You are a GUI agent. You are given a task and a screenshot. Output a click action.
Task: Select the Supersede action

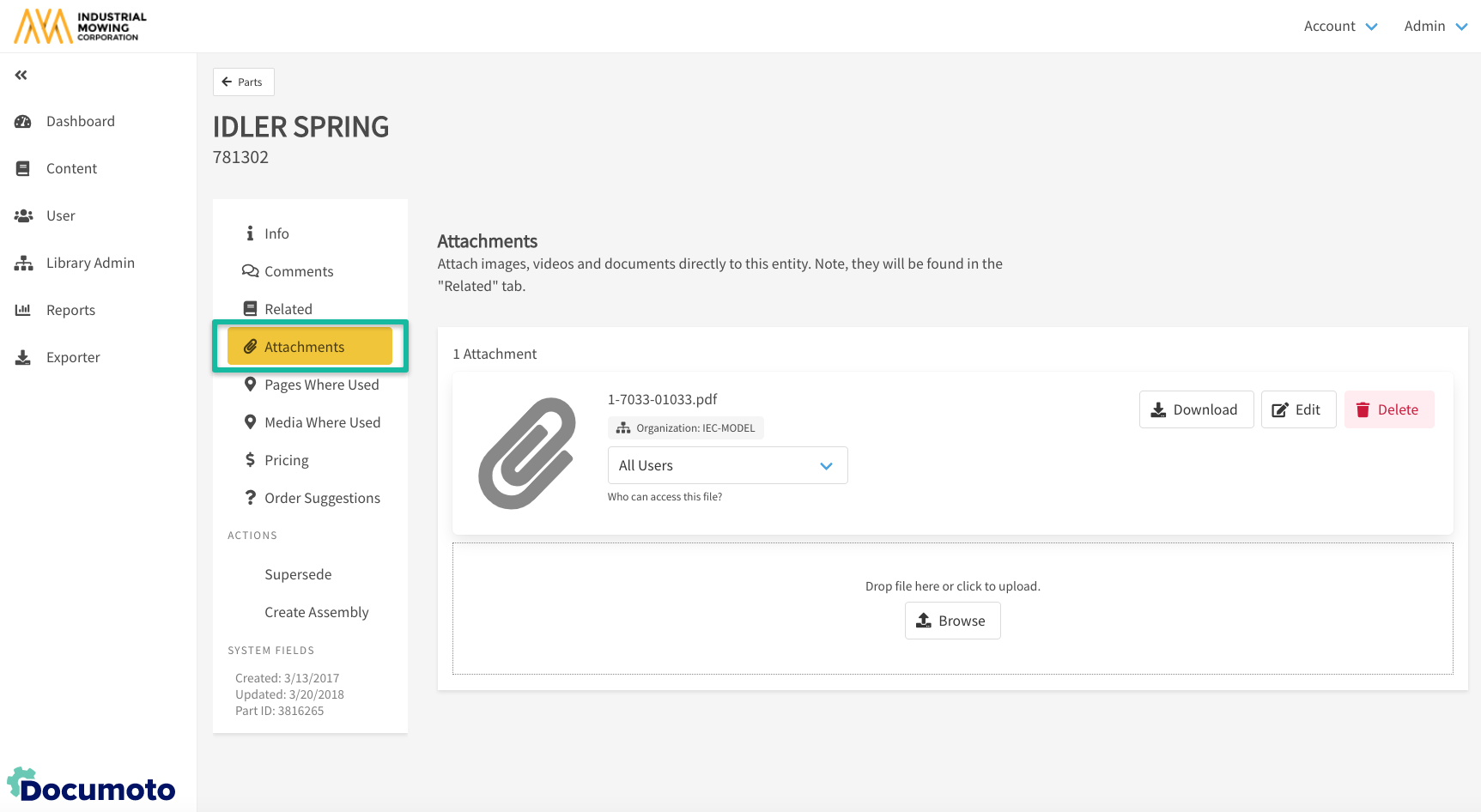(x=298, y=575)
